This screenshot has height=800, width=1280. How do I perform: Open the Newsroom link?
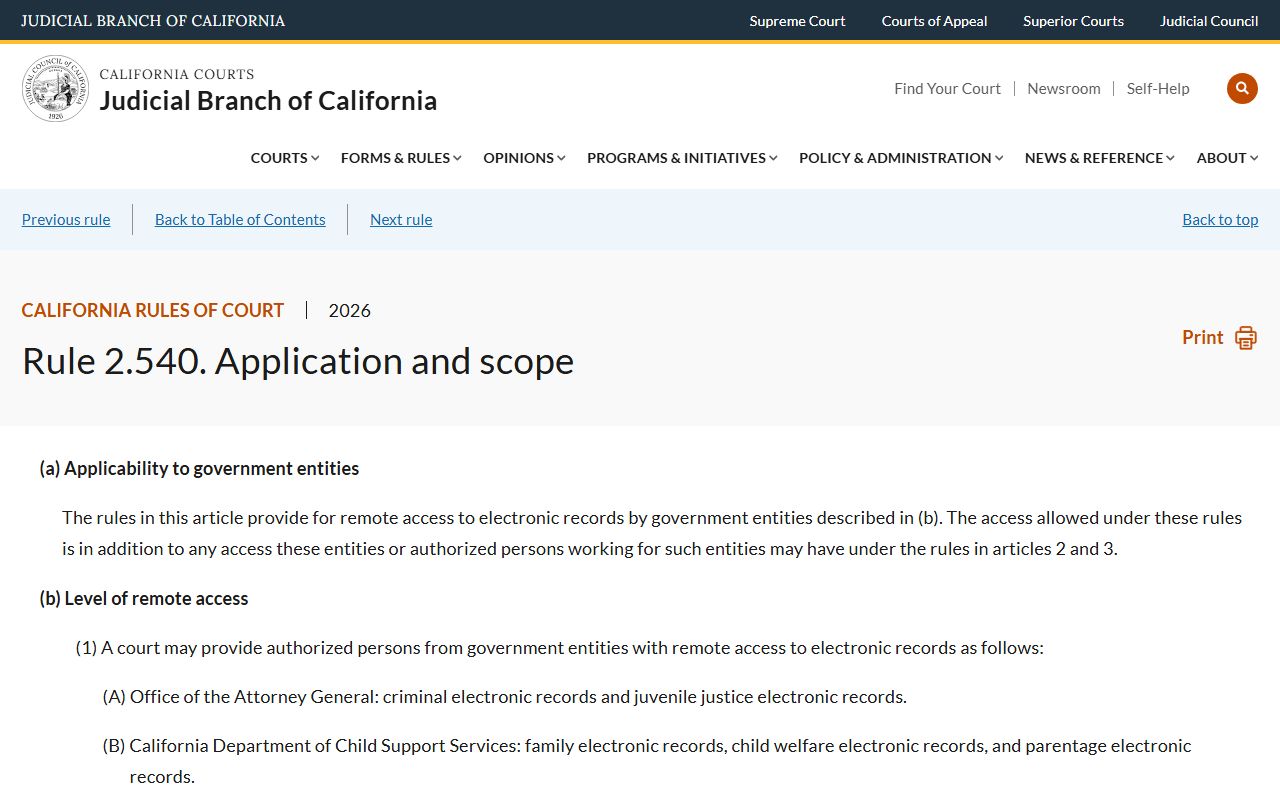[1064, 89]
